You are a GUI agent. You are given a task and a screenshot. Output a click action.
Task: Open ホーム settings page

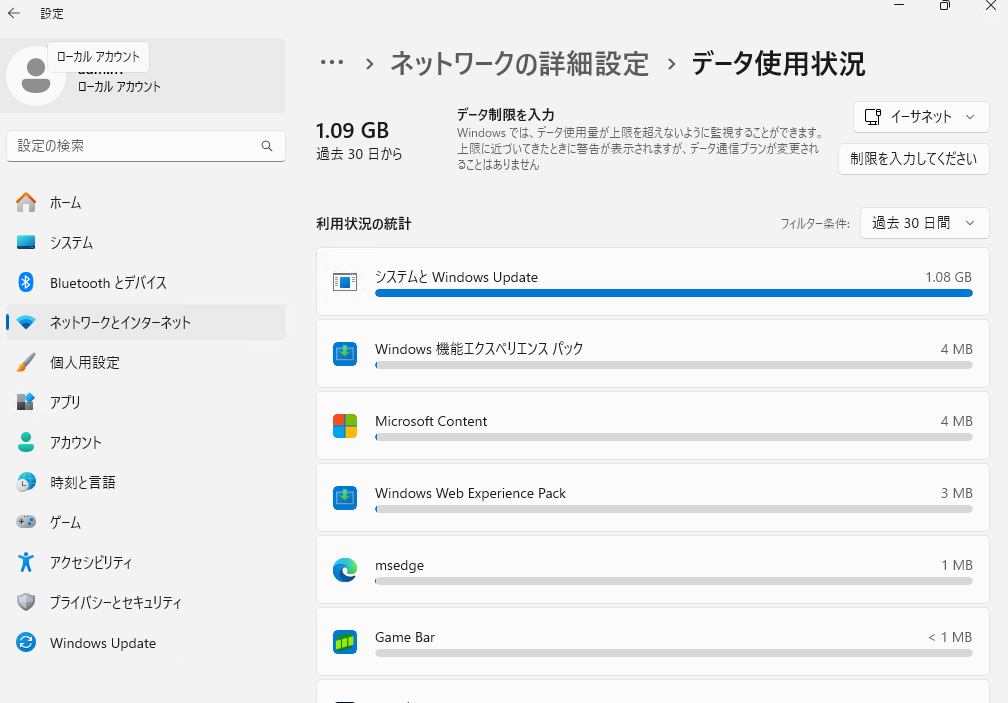click(x=145, y=202)
